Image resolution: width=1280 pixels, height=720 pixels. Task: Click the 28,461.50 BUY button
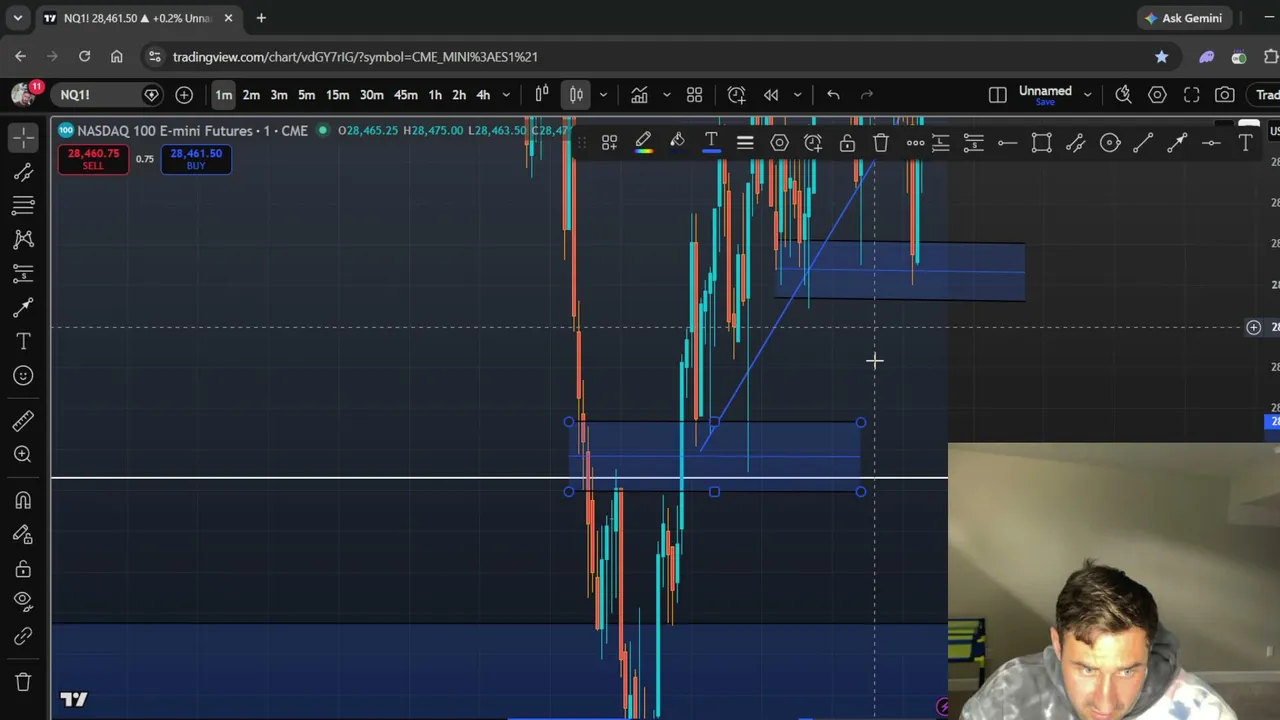[196, 159]
